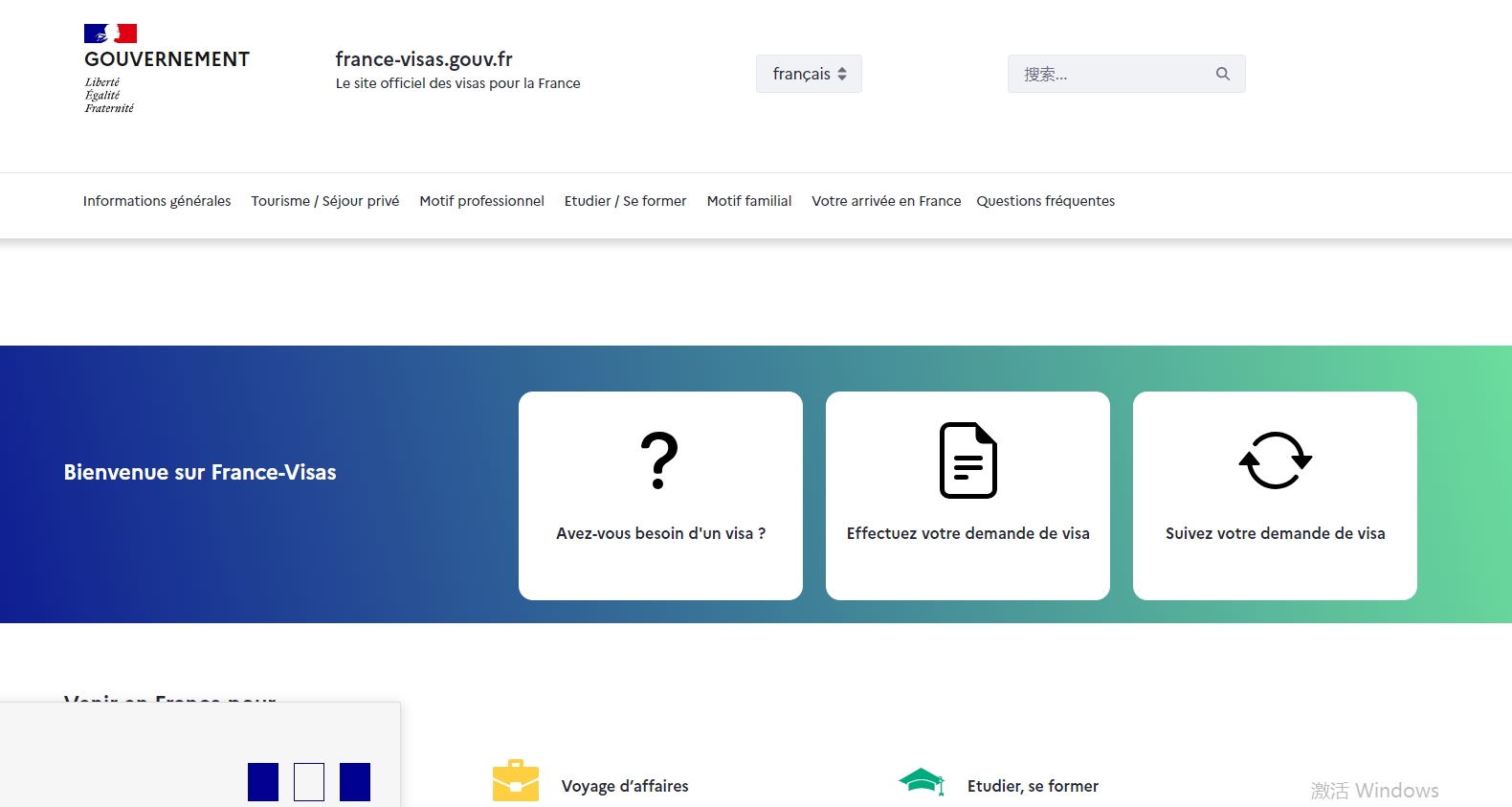Click the question mark icon
This screenshot has height=807, width=1512.
pos(659,460)
